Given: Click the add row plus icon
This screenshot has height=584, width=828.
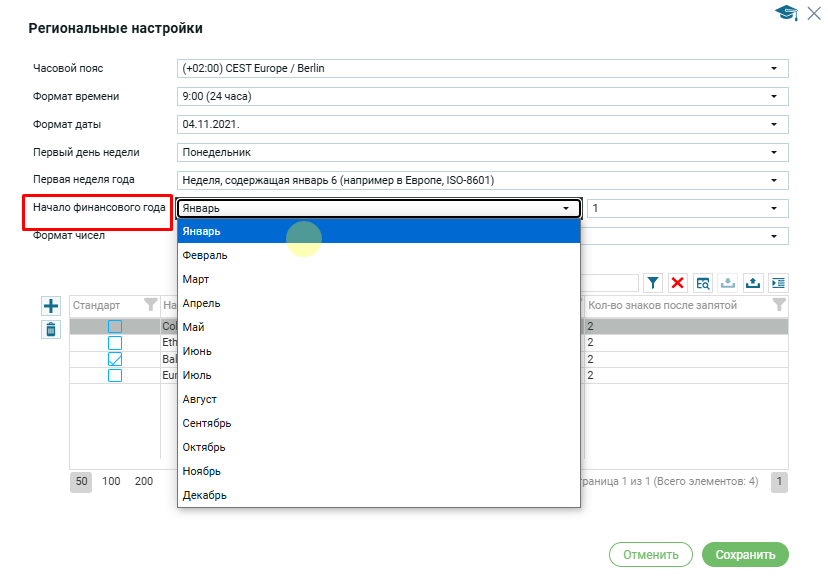Looking at the screenshot, I should [51, 305].
